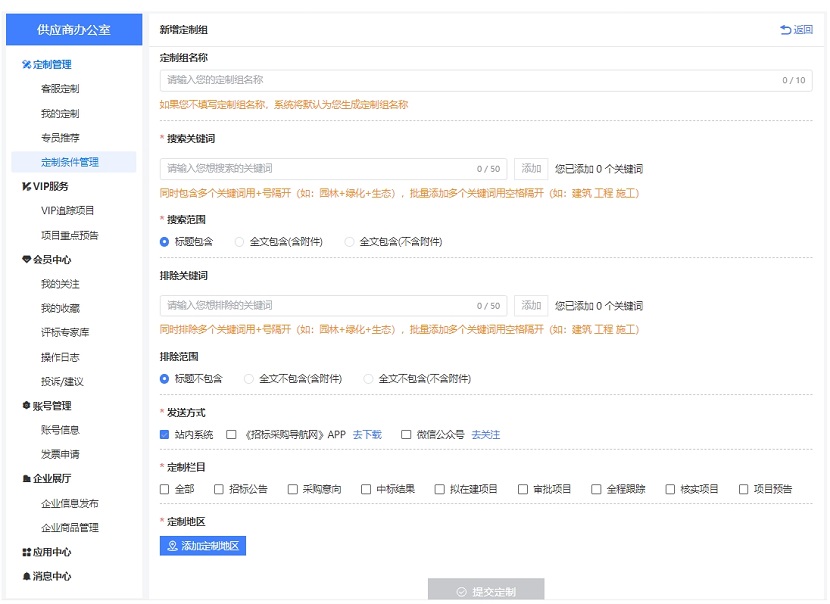Check the 中标结果 checkbox

tap(366, 489)
